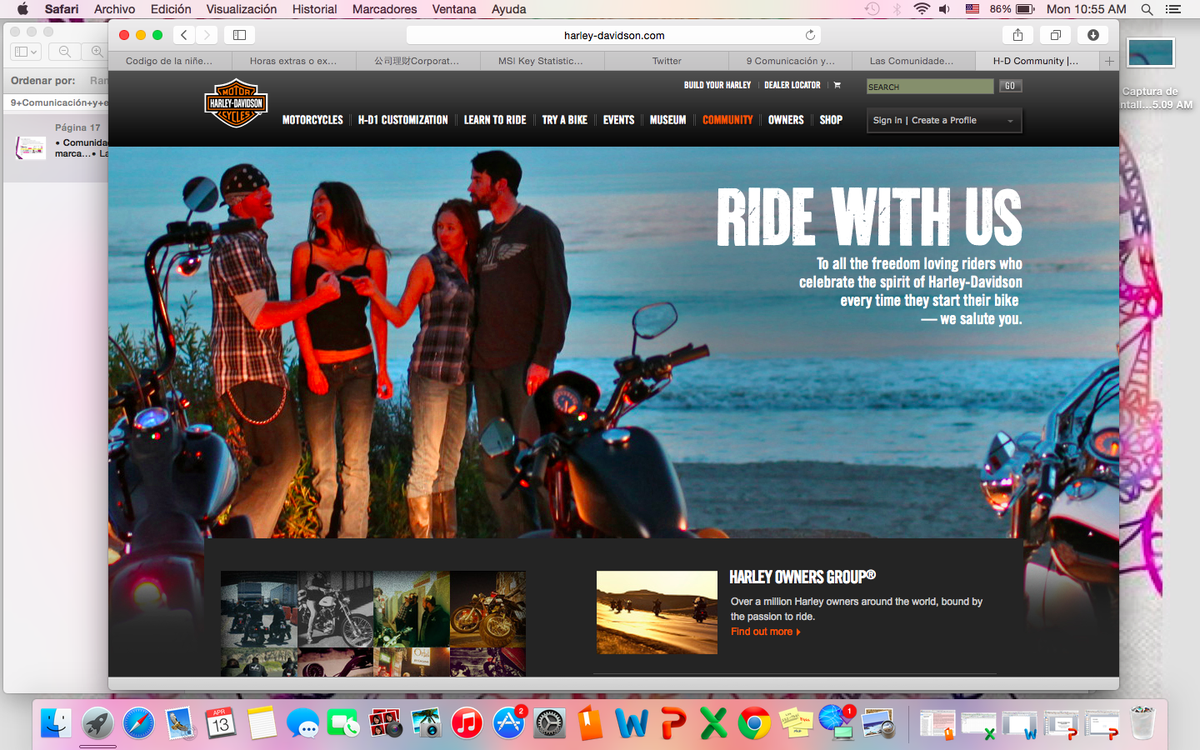Open Safari's Share button
The height and width of the screenshot is (750, 1200).
click(1018, 35)
